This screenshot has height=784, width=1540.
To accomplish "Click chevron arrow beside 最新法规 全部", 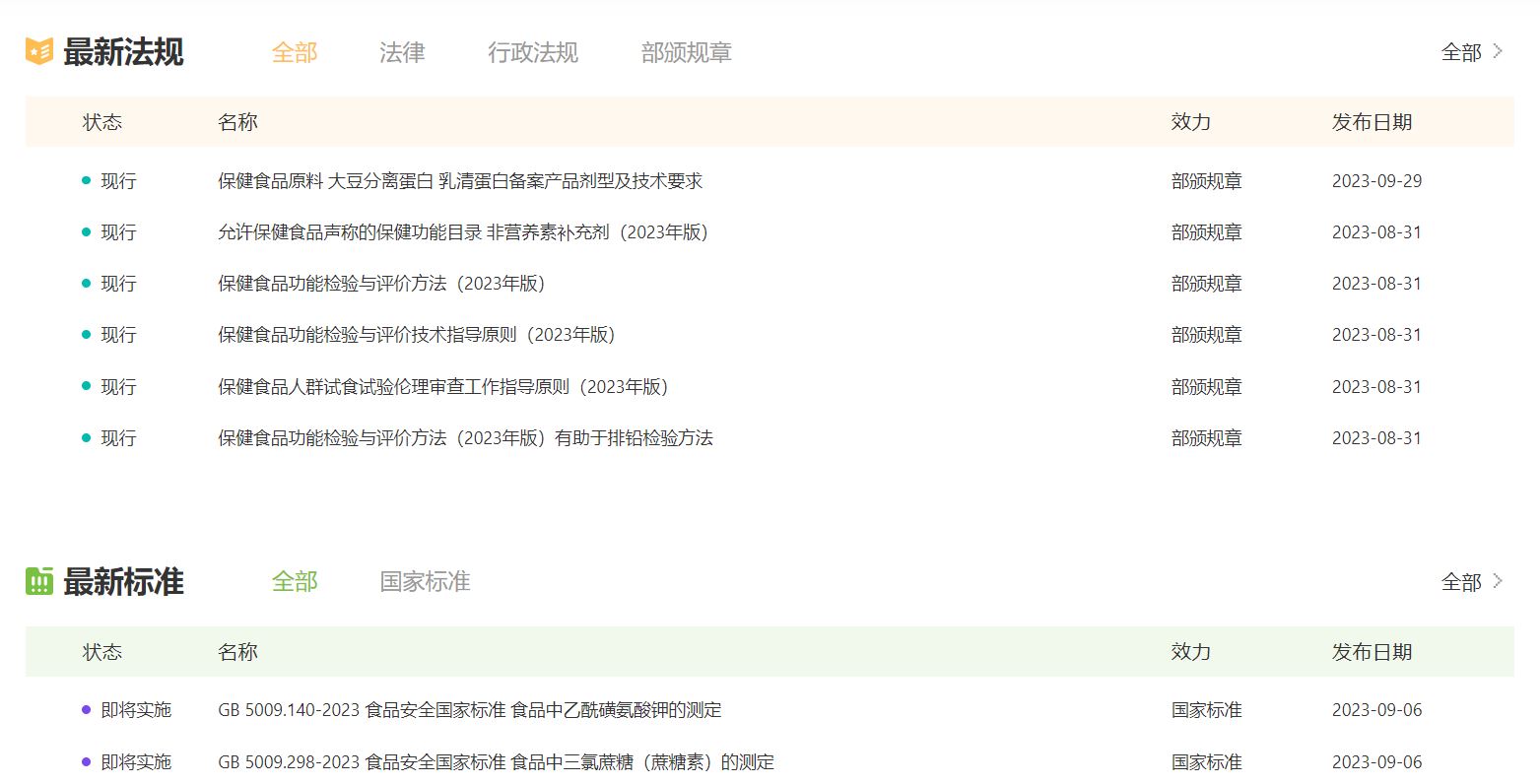I will tap(1498, 51).
